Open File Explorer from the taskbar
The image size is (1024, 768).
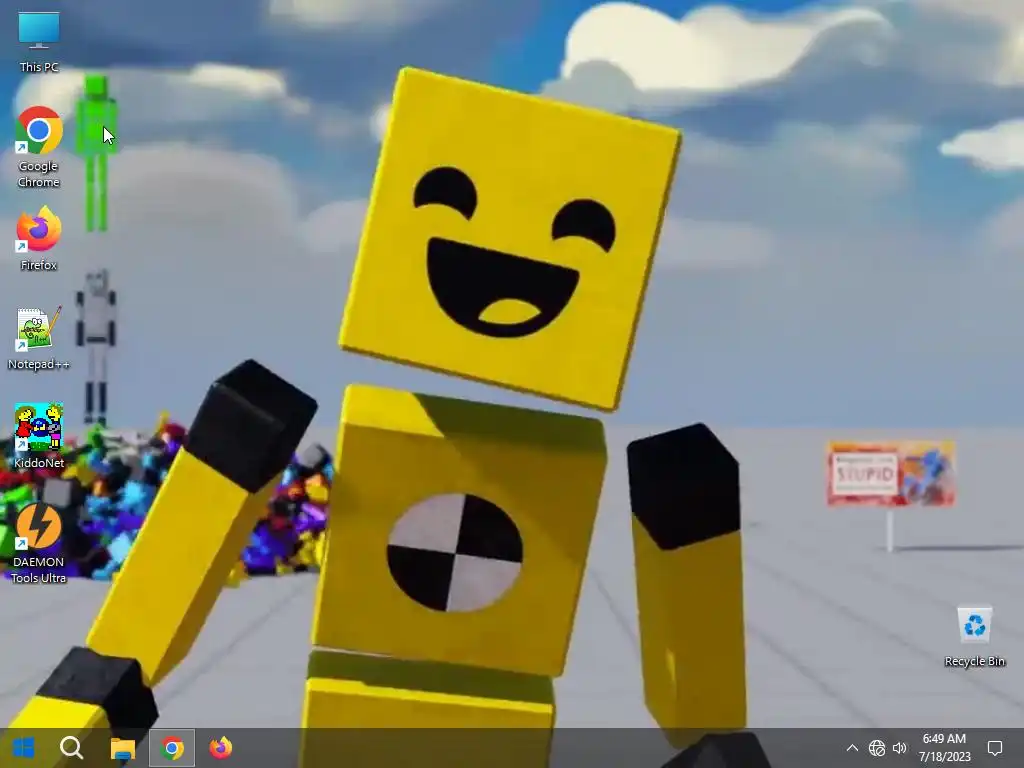coord(122,748)
